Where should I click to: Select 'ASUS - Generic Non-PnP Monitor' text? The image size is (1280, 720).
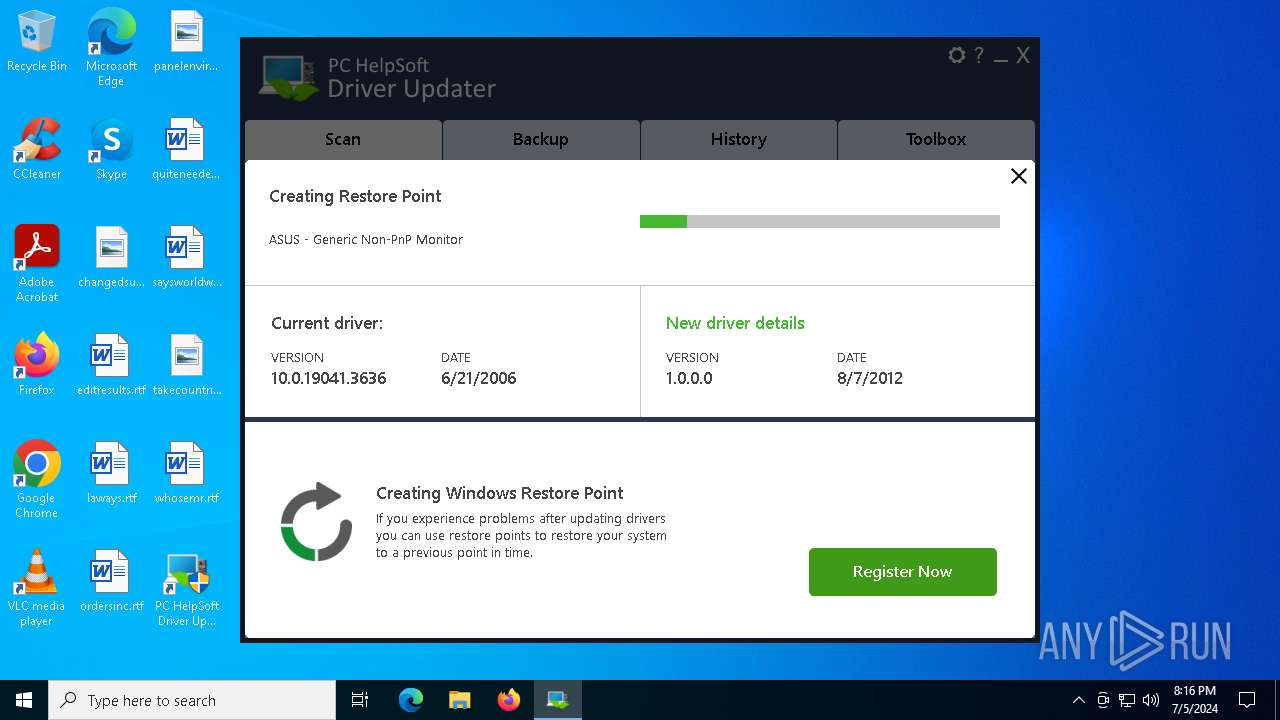coord(366,240)
